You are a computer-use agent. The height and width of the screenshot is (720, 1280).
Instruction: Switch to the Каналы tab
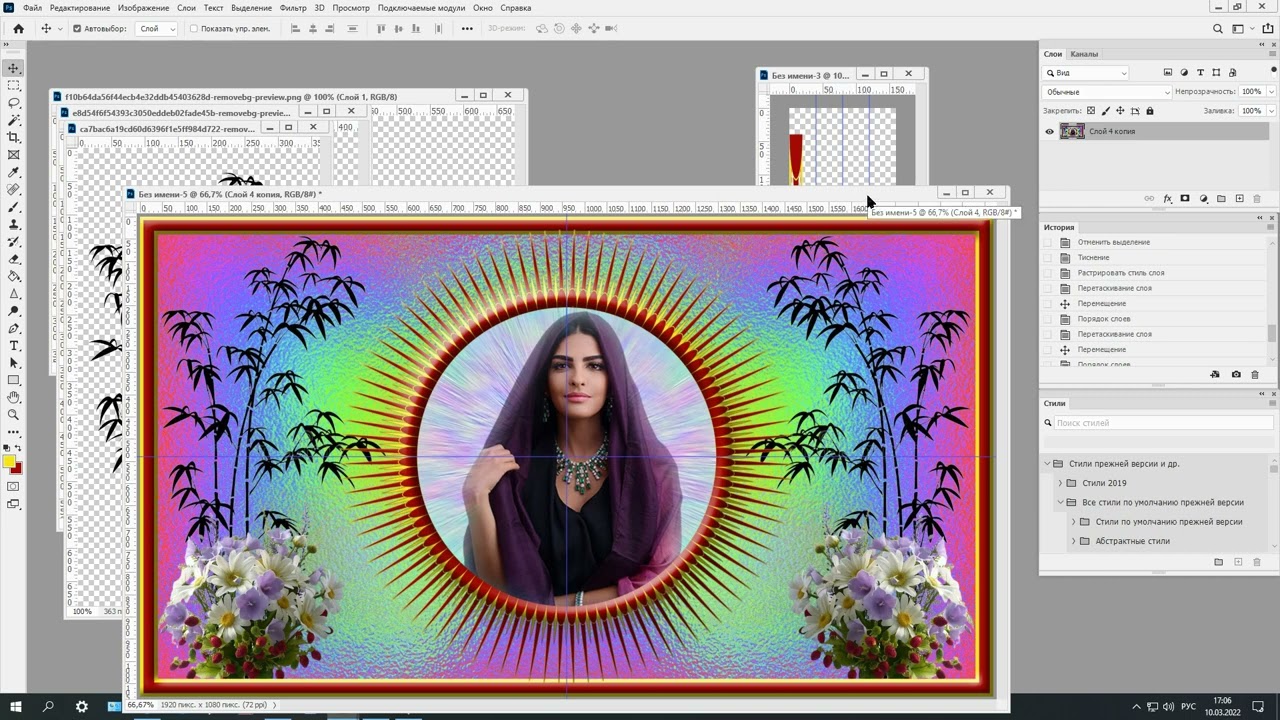(1084, 54)
